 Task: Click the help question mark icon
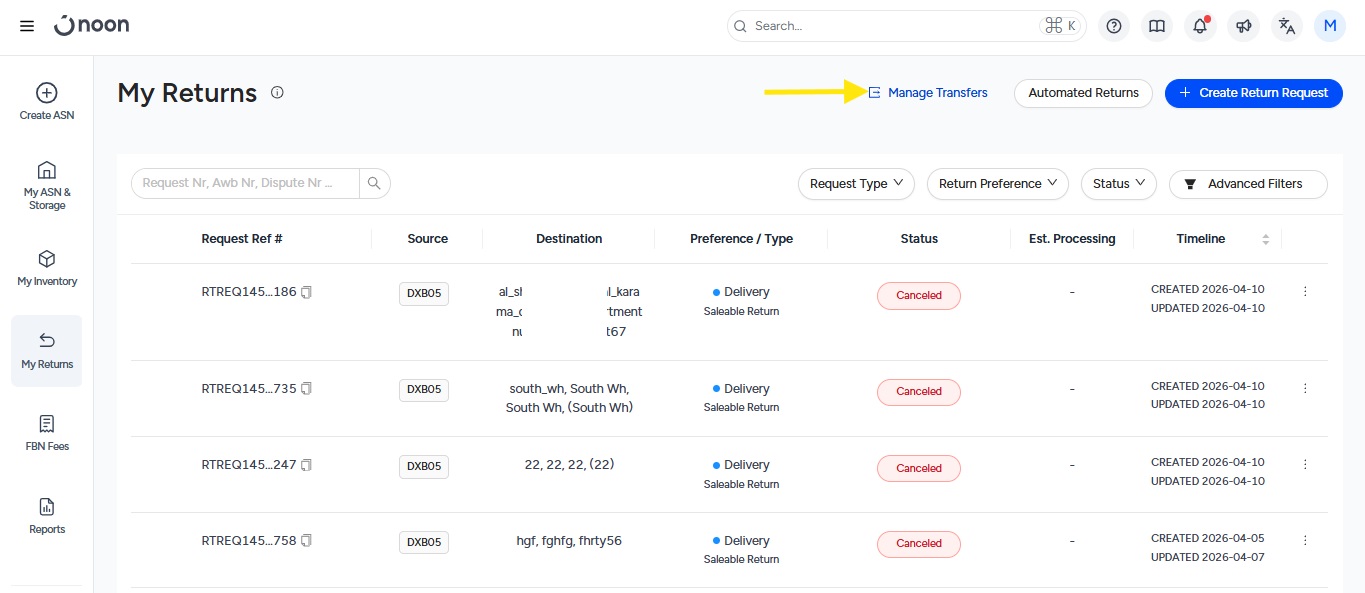1114,26
